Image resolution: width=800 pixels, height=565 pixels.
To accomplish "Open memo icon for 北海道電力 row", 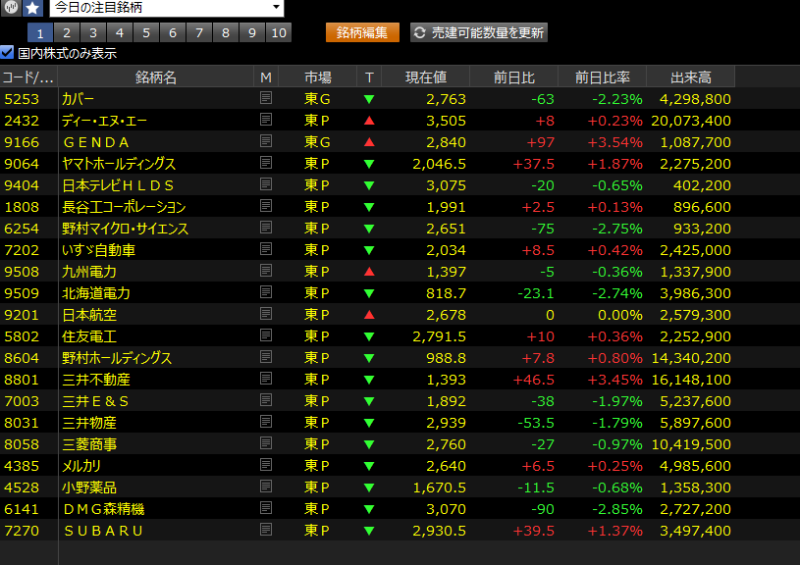I will [x=266, y=292].
